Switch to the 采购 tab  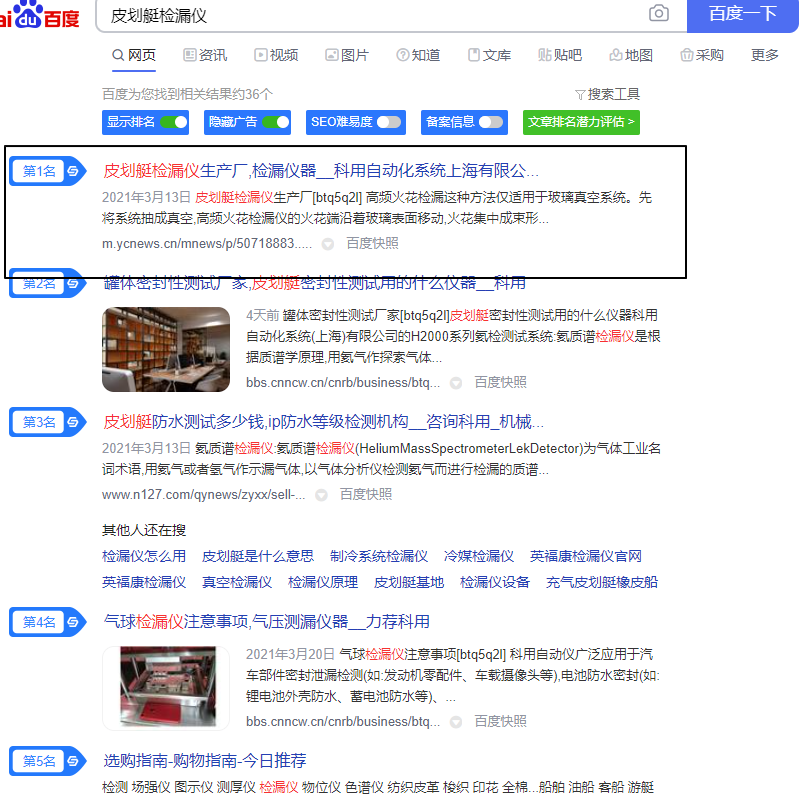click(x=702, y=55)
